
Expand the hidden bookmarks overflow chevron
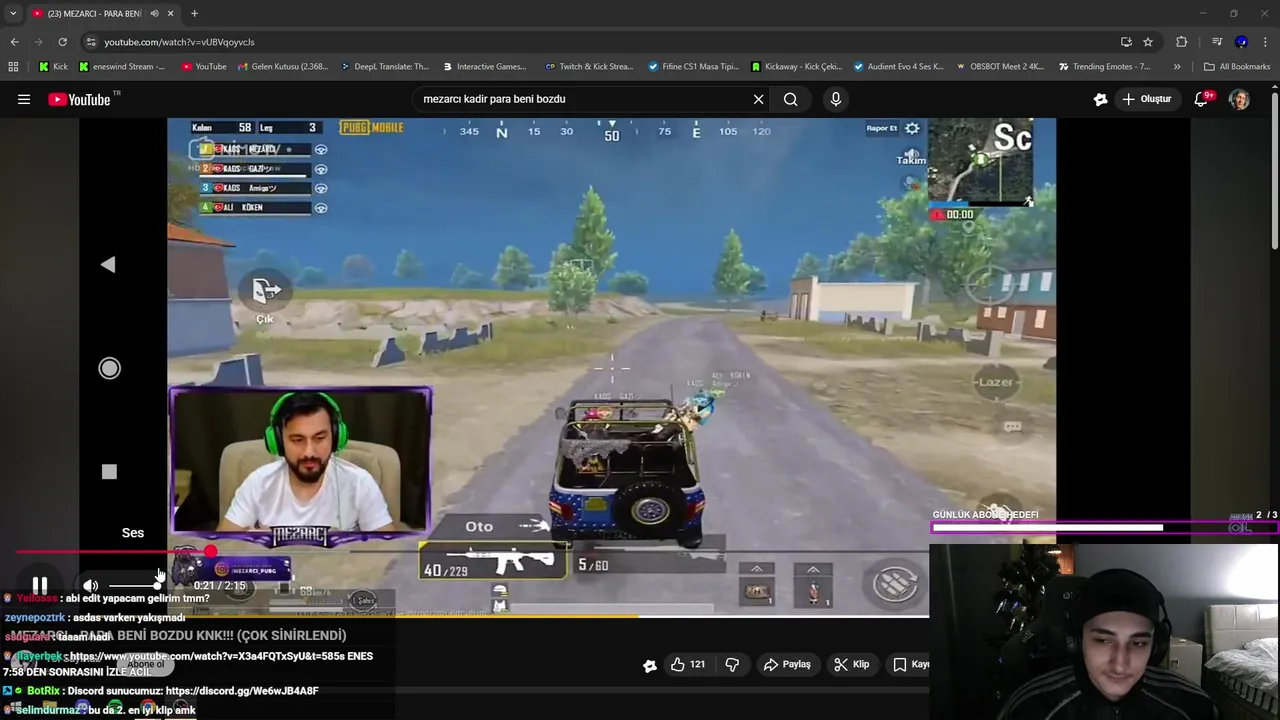tap(1177, 67)
